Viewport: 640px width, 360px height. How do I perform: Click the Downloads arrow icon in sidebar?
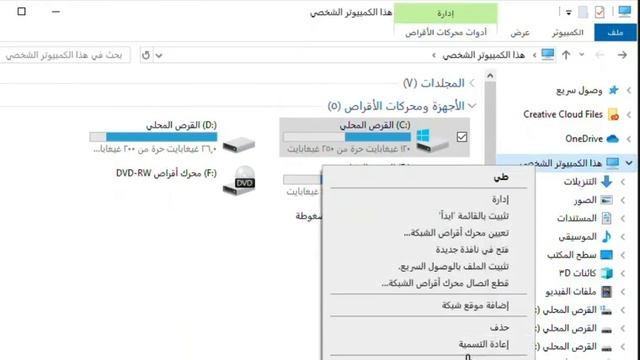coord(607,182)
